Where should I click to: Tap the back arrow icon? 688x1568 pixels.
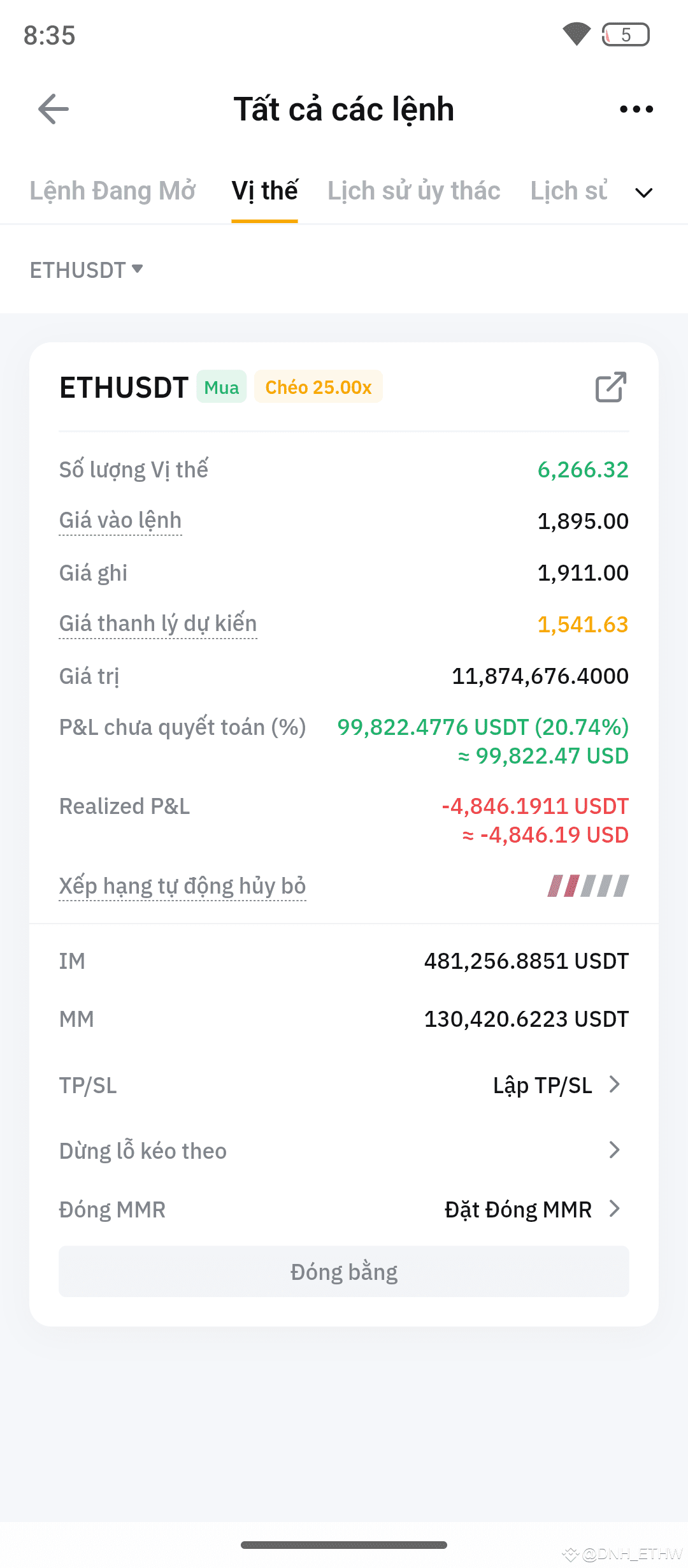coord(54,109)
